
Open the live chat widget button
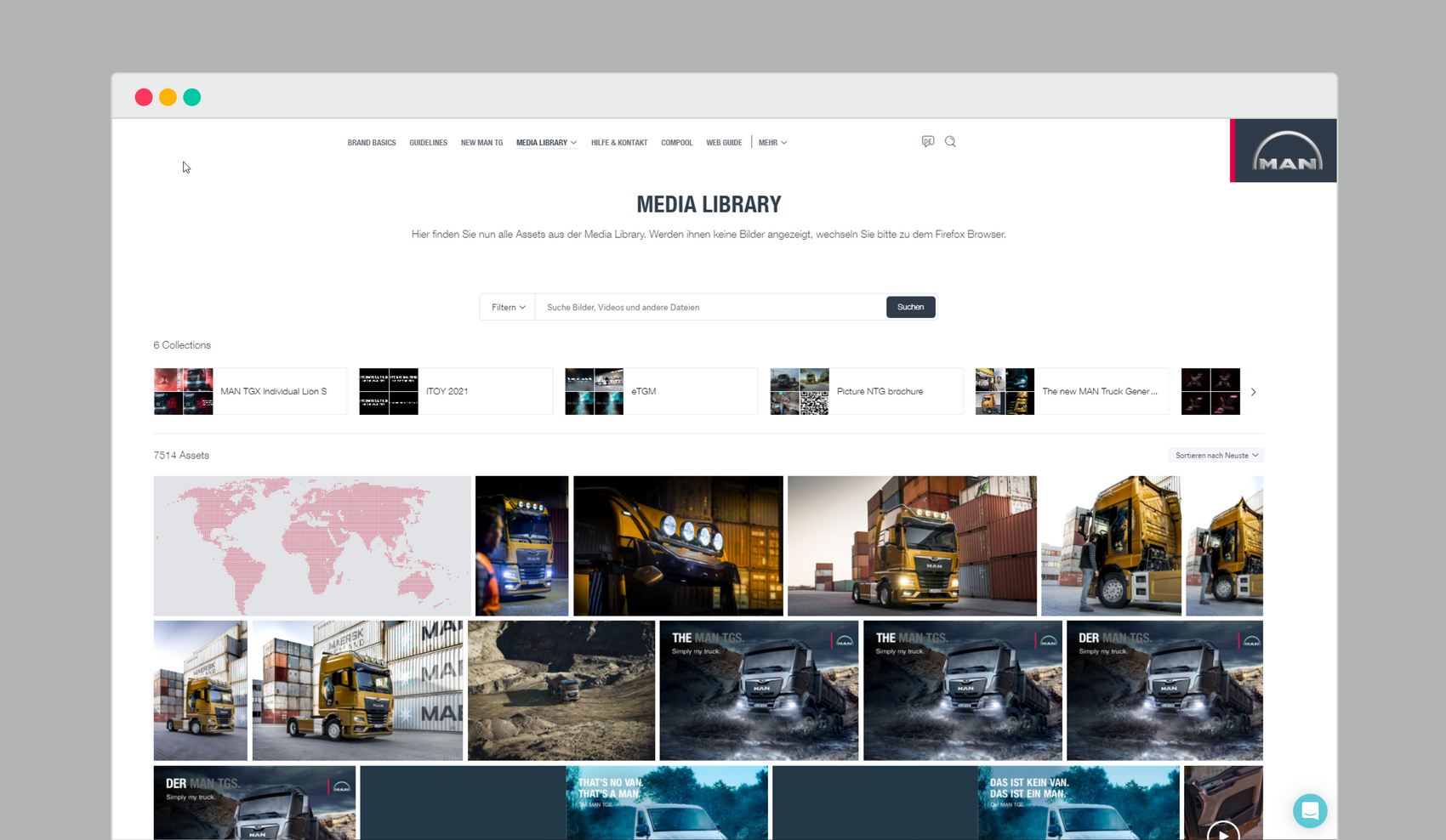click(1310, 810)
